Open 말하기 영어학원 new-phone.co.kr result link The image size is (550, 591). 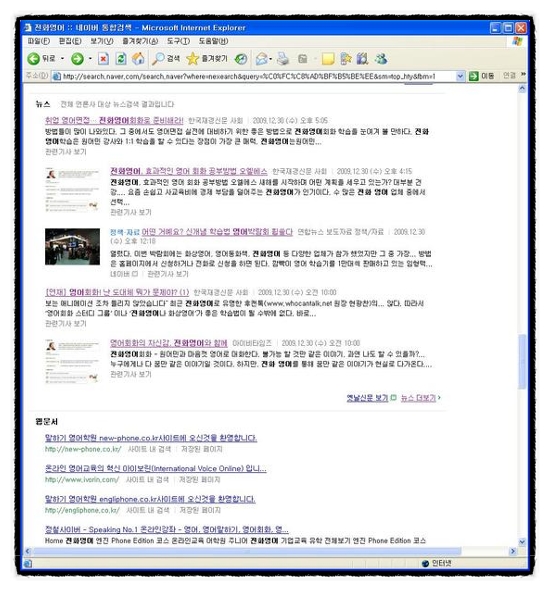[x=151, y=438]
